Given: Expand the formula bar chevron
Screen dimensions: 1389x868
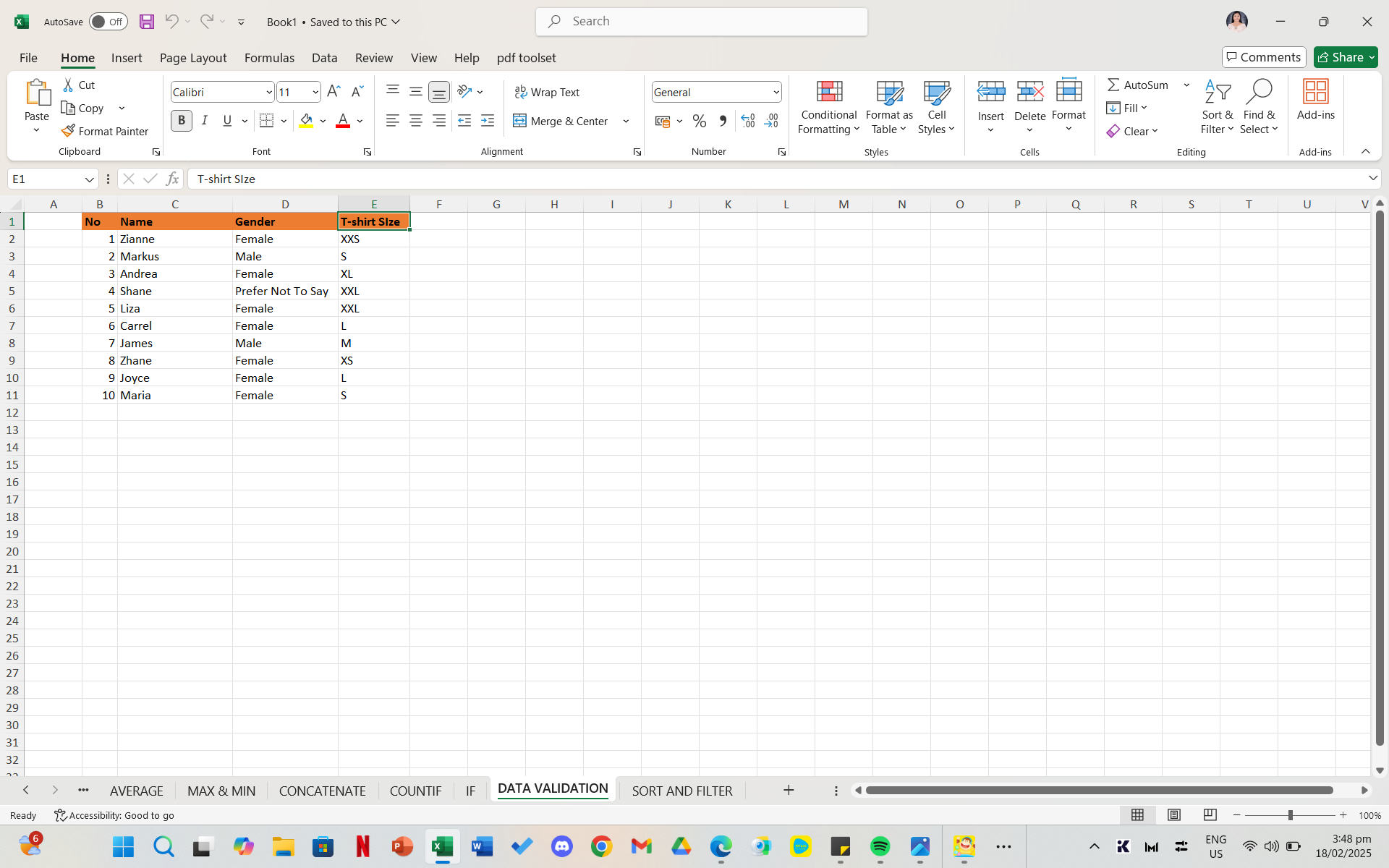Looking at the screenshot, I should (x=1372, y=178).
